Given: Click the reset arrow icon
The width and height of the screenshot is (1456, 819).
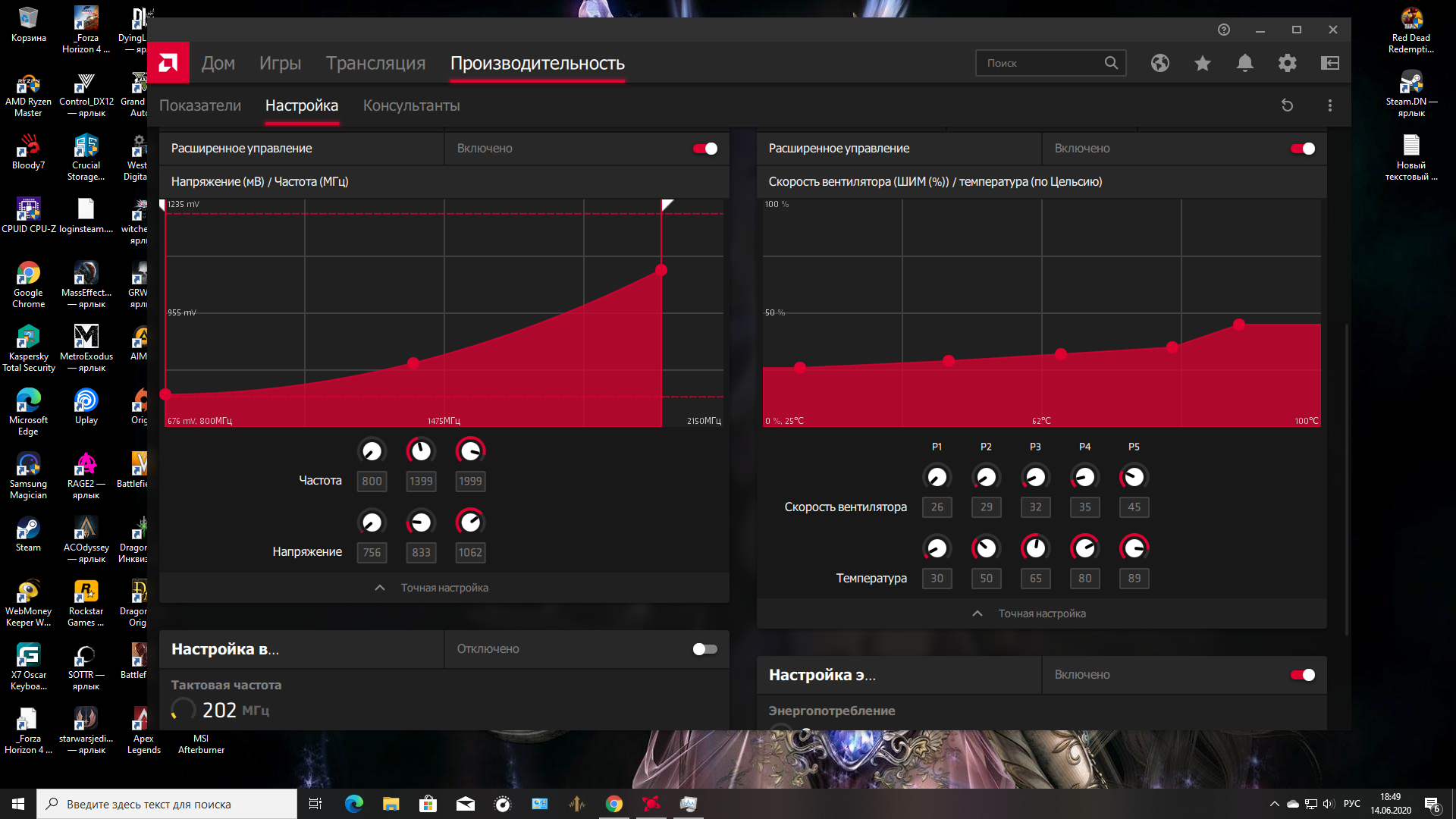Looking at the screenshot, I should [1287, 105].
